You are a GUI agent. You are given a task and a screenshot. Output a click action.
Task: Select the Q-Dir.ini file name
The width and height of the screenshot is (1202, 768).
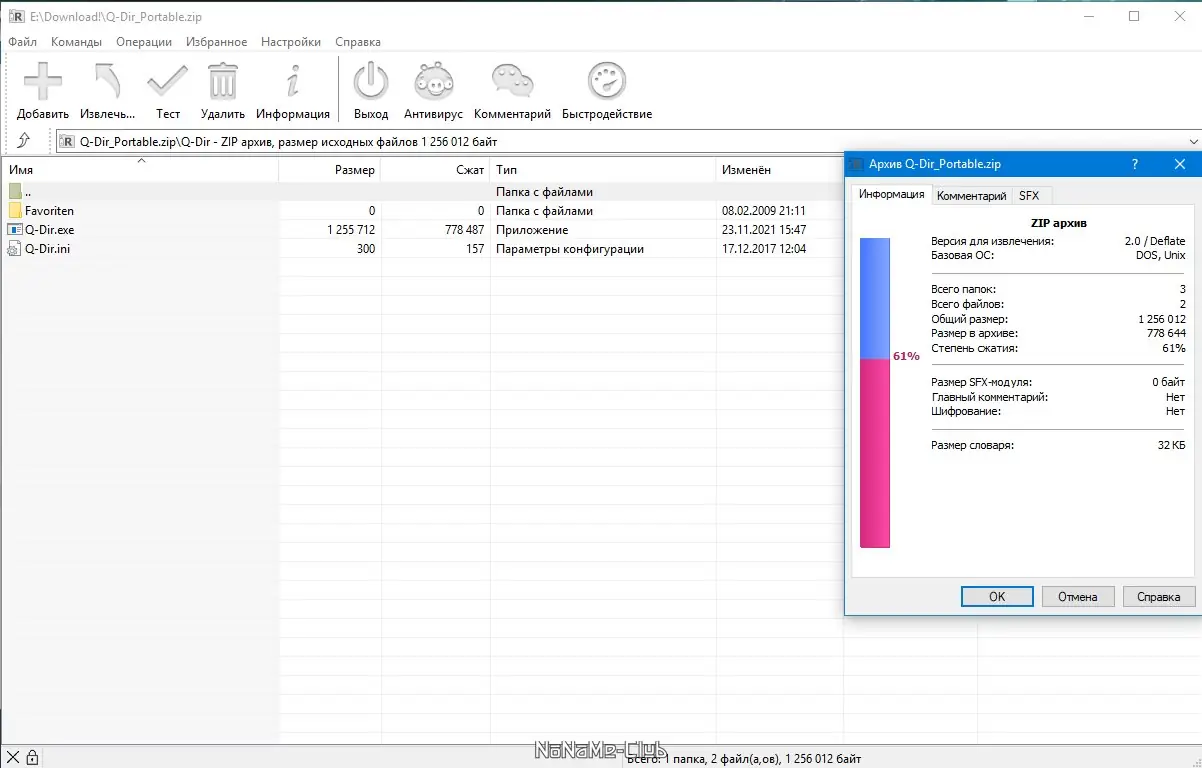click(47, 249)
